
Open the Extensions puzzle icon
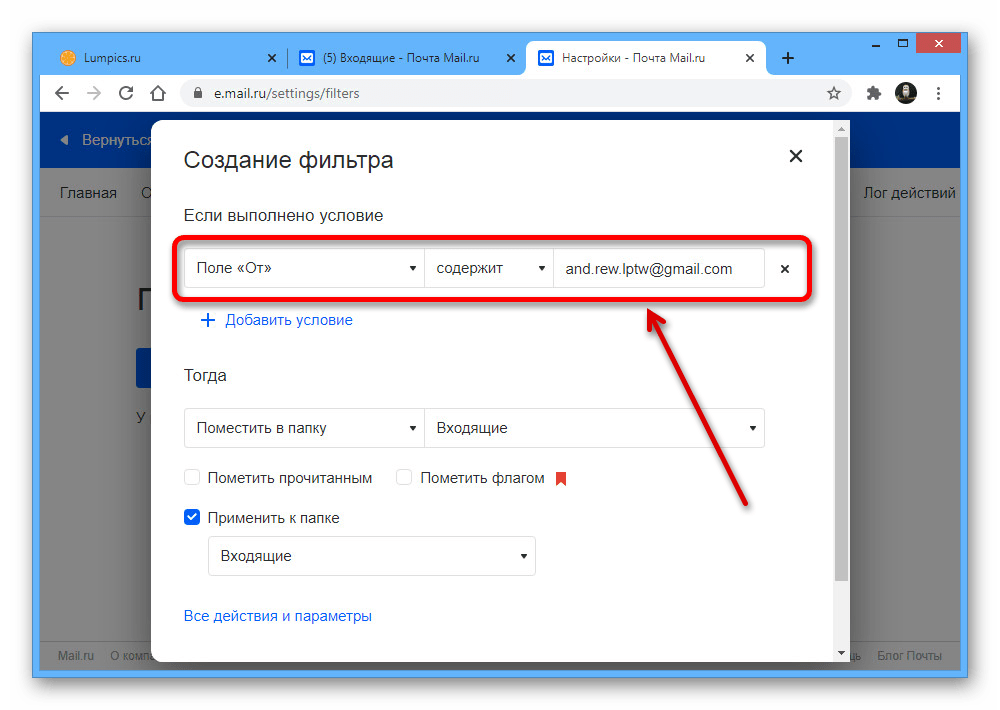click(874, 93)
